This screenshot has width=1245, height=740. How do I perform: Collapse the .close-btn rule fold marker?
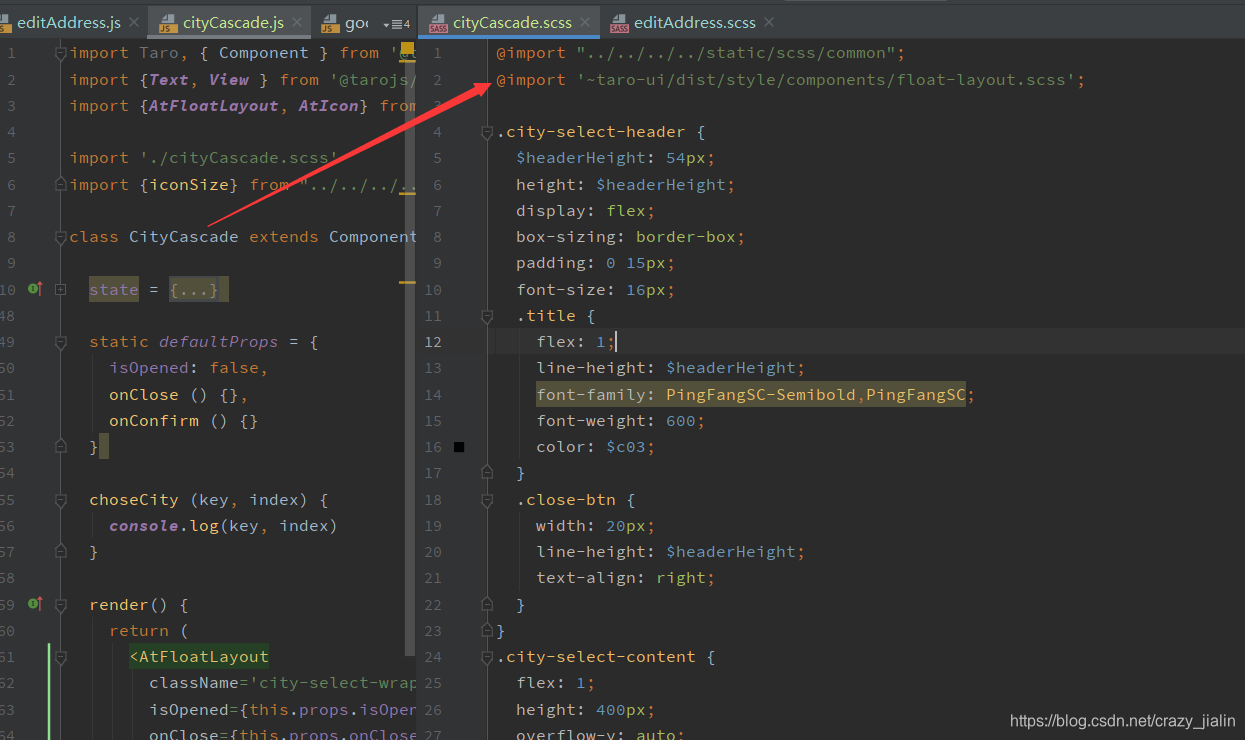[x=487, y=499]
